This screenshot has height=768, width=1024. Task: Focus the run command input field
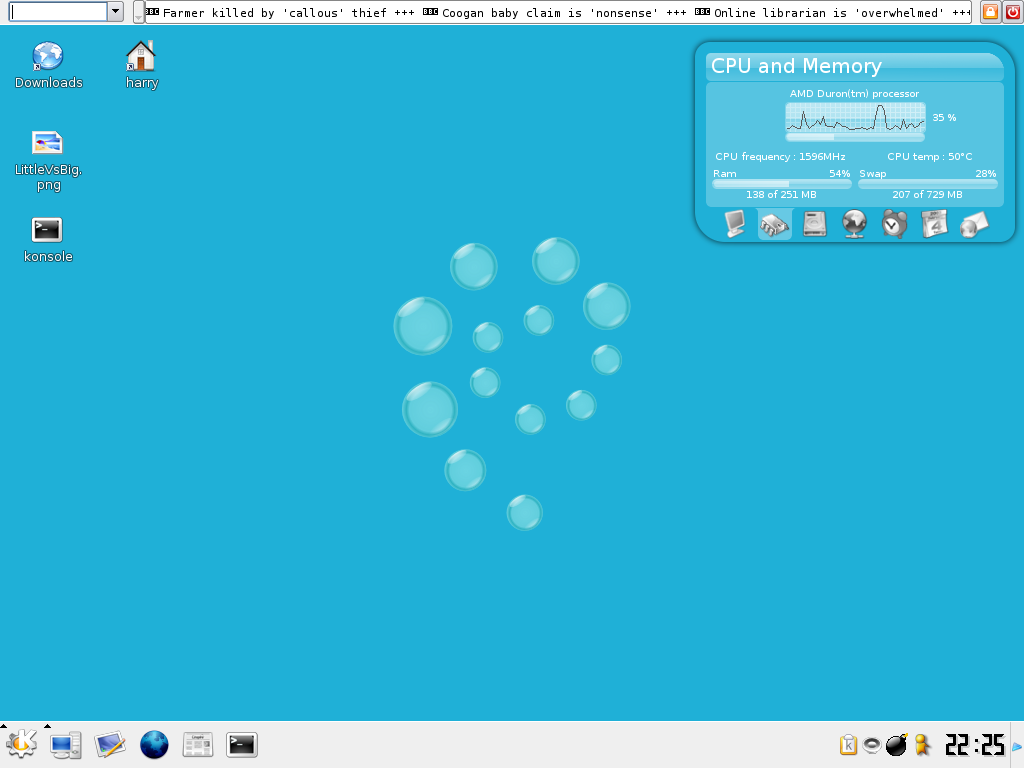pos(58,12)
